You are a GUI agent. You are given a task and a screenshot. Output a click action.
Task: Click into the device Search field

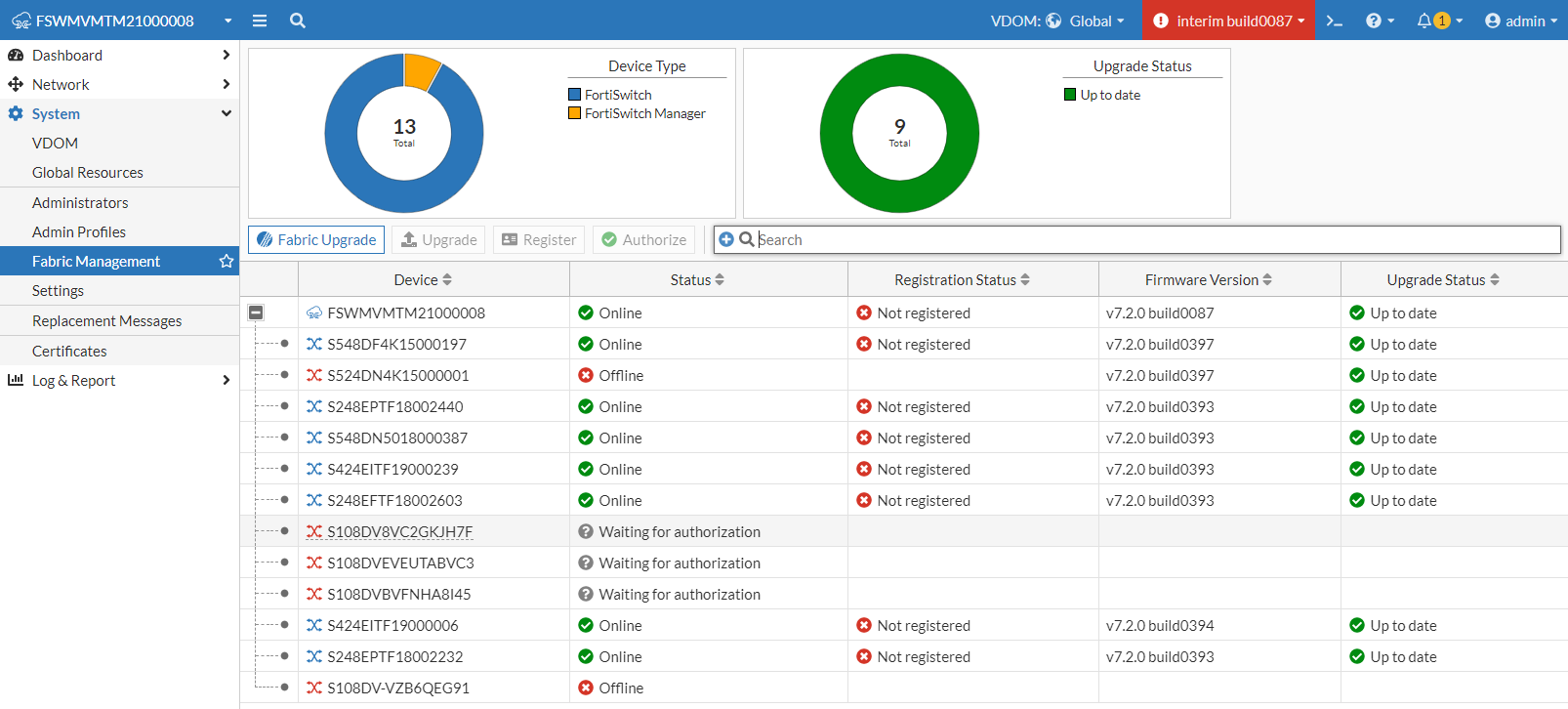pos(1152,239)
